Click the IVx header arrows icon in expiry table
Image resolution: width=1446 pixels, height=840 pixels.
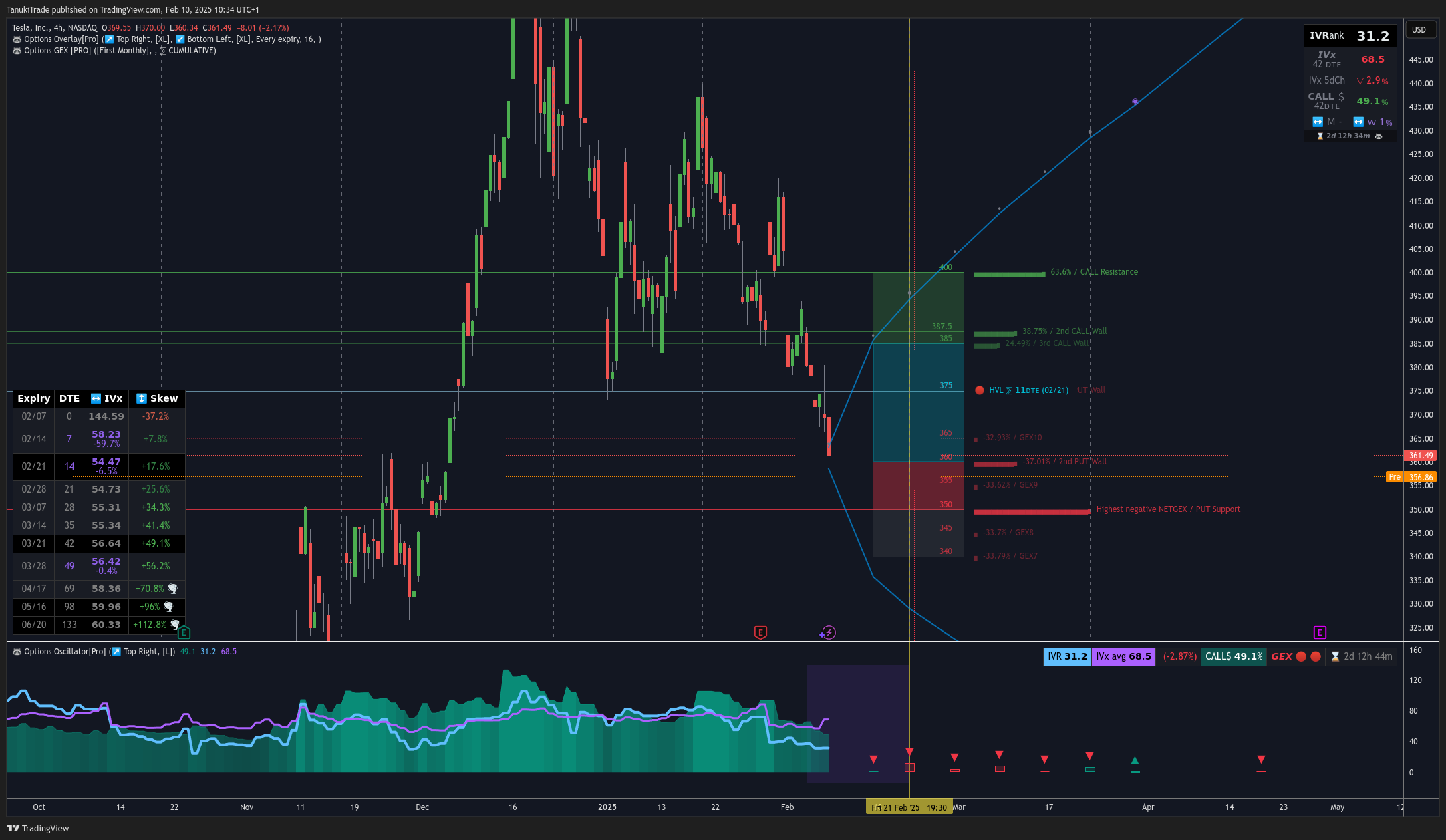point(96,398)
